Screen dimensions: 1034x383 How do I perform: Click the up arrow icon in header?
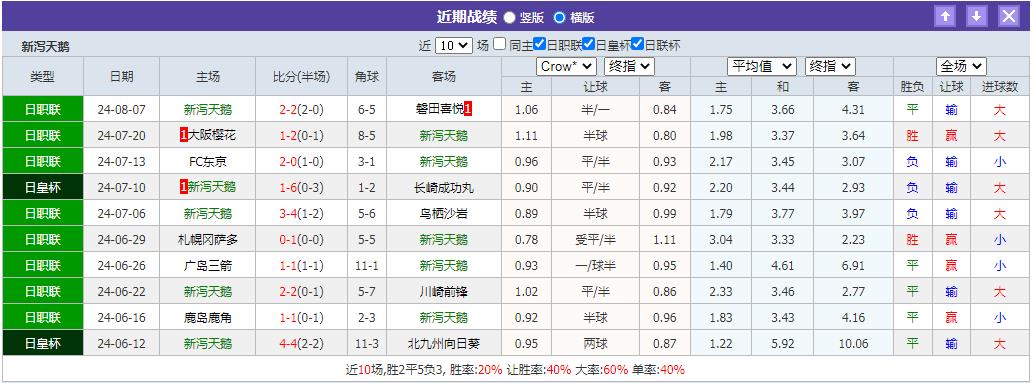(945, 16)
